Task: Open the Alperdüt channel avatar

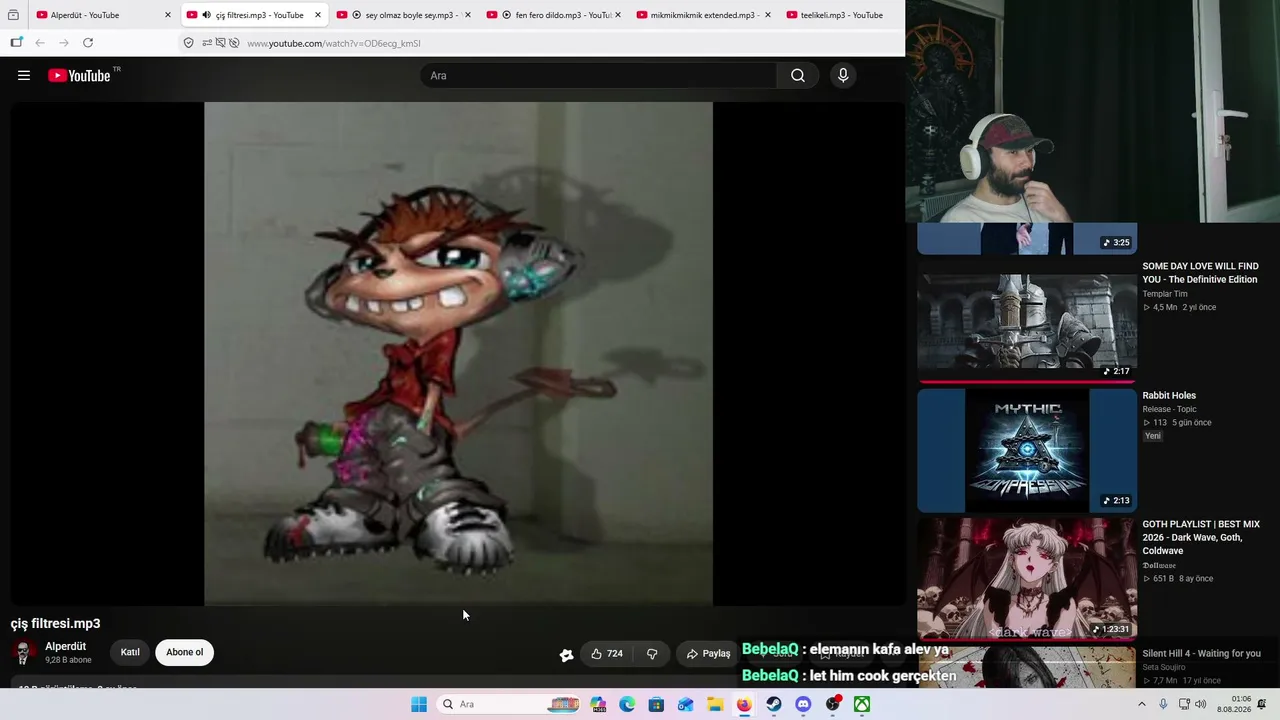Action: (23, 652)
